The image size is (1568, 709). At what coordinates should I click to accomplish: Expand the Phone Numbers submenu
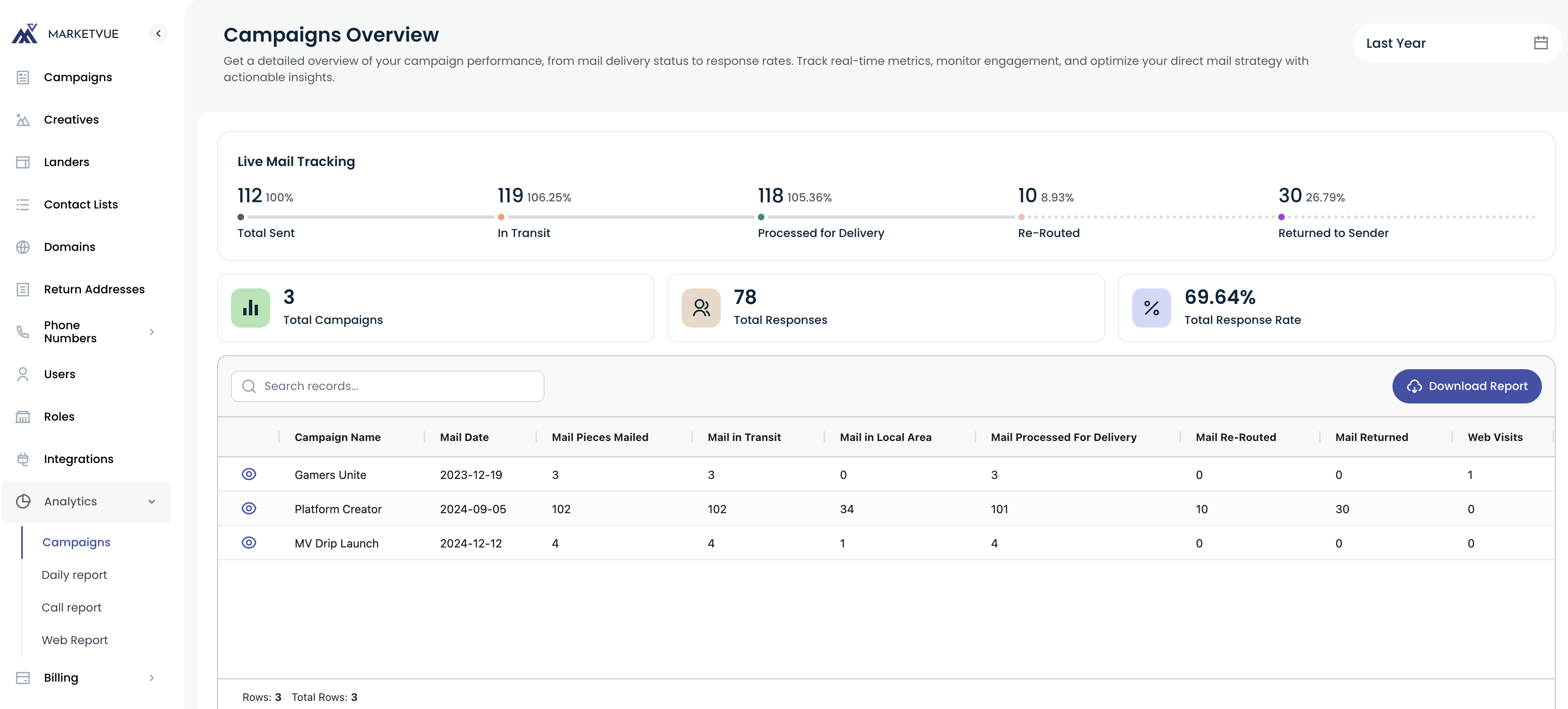click(152, 332)
